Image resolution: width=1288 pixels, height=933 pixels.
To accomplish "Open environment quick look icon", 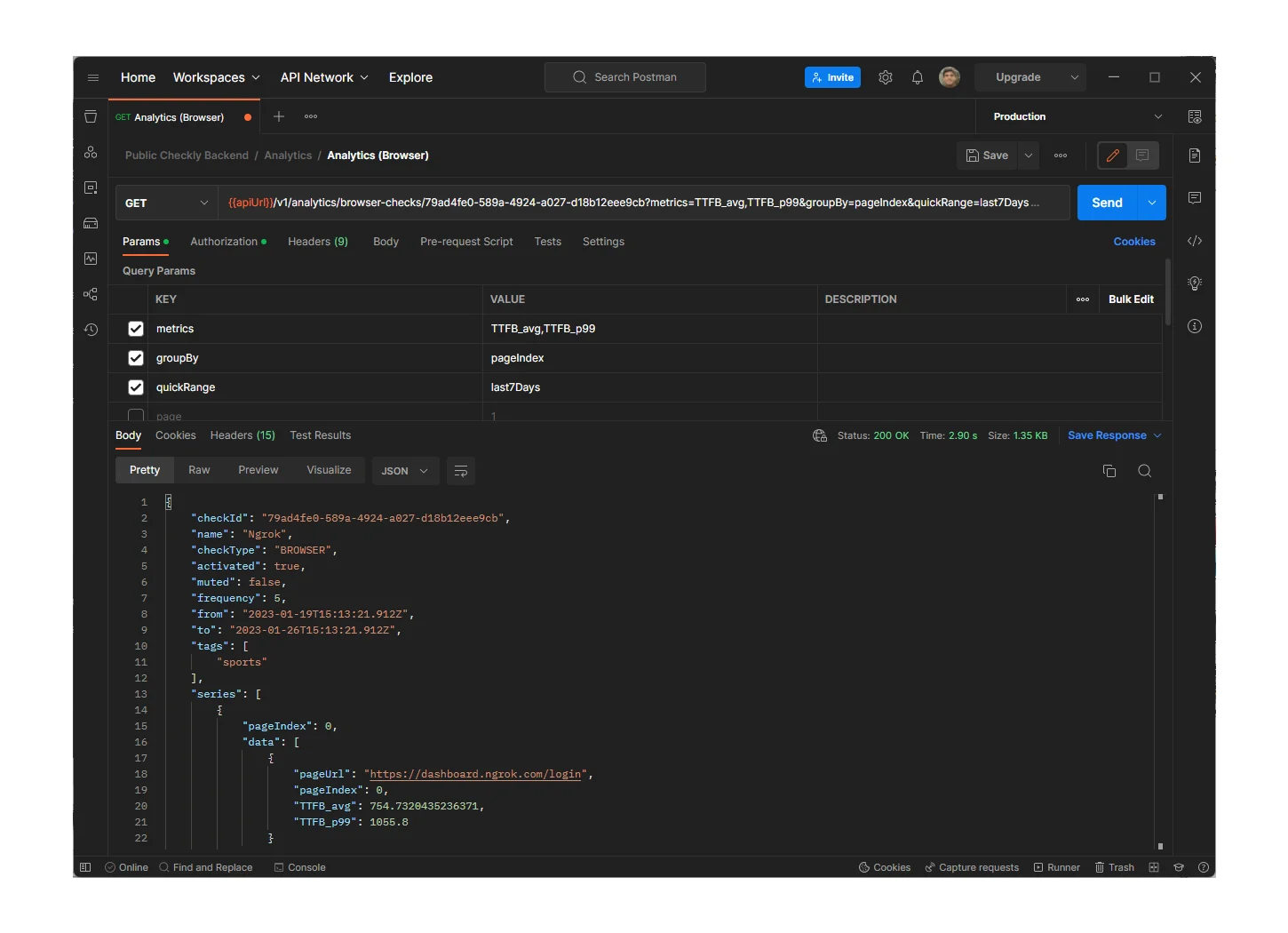I will pyautogui.click(x=1195, y=116).
